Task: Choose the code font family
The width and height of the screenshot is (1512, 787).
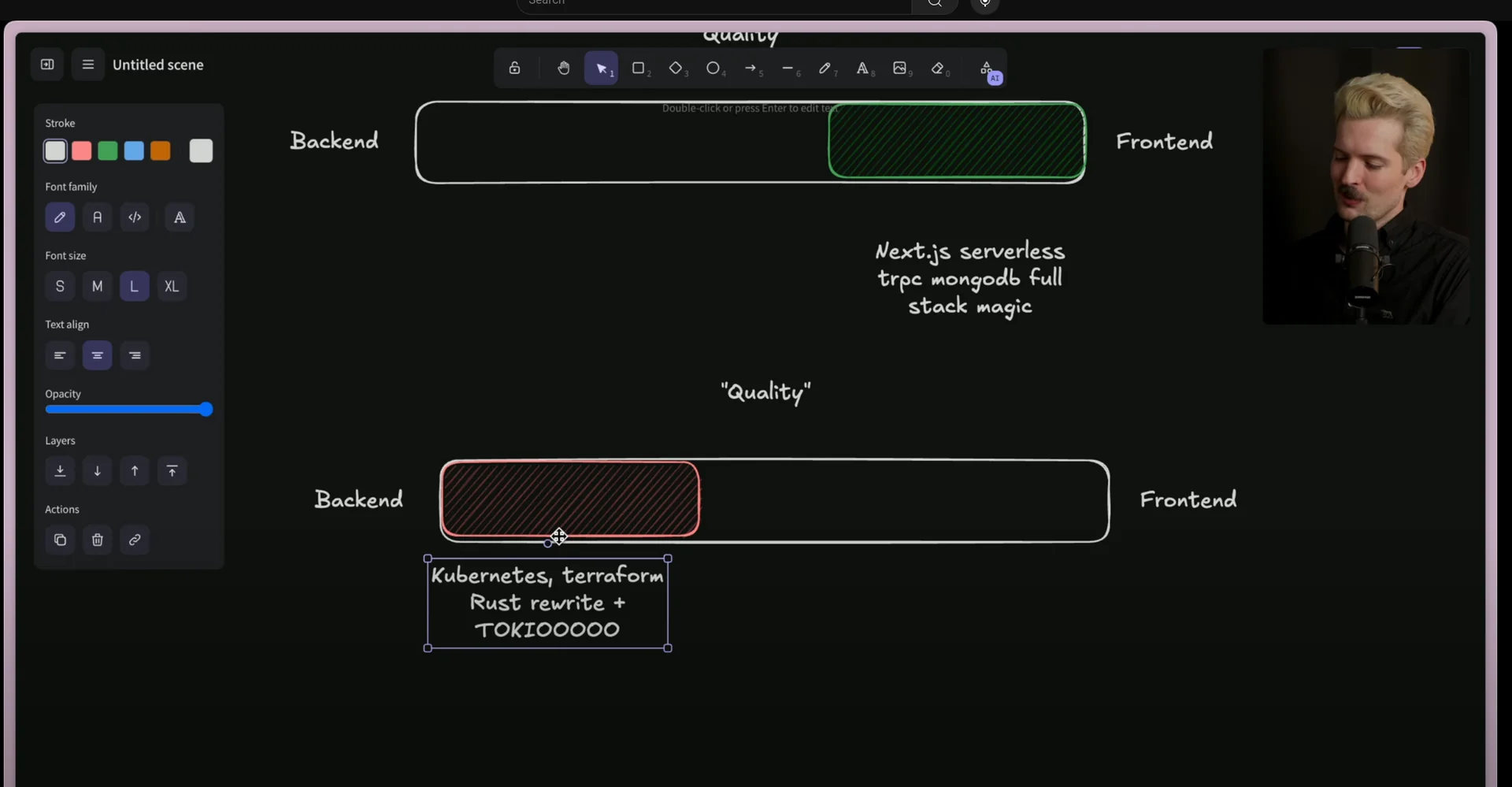Action: pos(135,217)
